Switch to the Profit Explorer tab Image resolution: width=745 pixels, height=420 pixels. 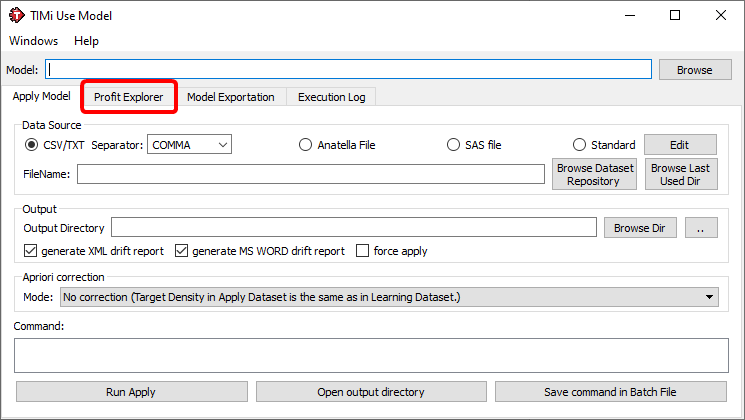(128, 97)
